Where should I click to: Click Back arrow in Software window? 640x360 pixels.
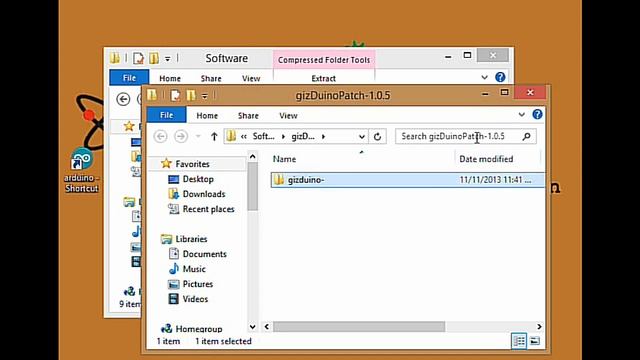(123, 99)
